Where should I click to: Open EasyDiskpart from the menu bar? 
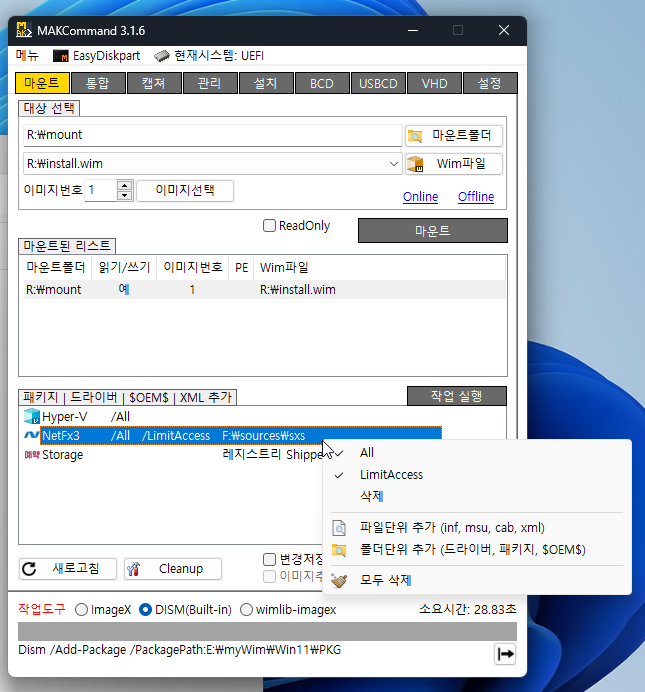point(96,56)
